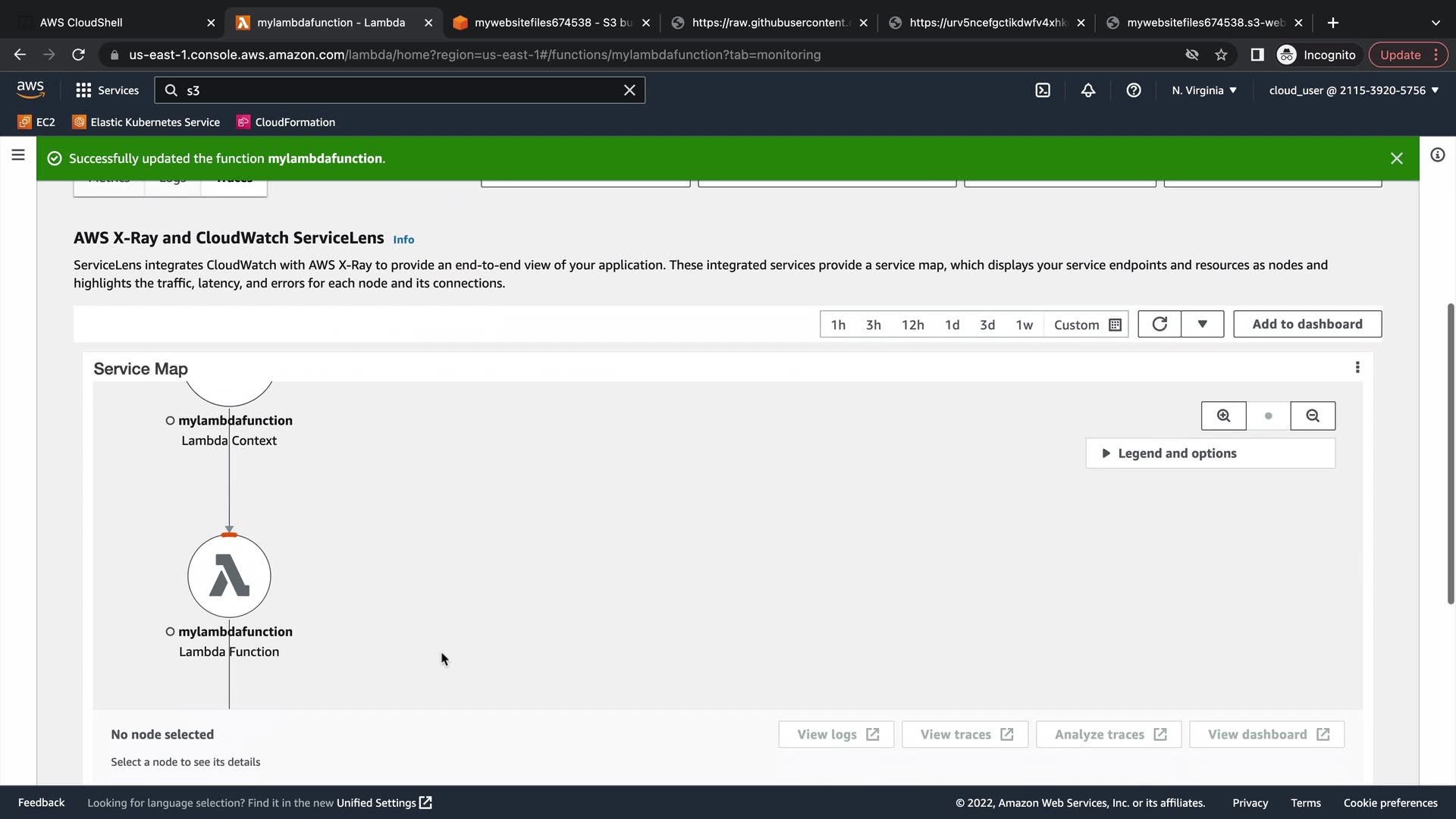
Task: Open the refresh interval dropdown arrow
Action: pyautogui.click(x=1202, y=324)
